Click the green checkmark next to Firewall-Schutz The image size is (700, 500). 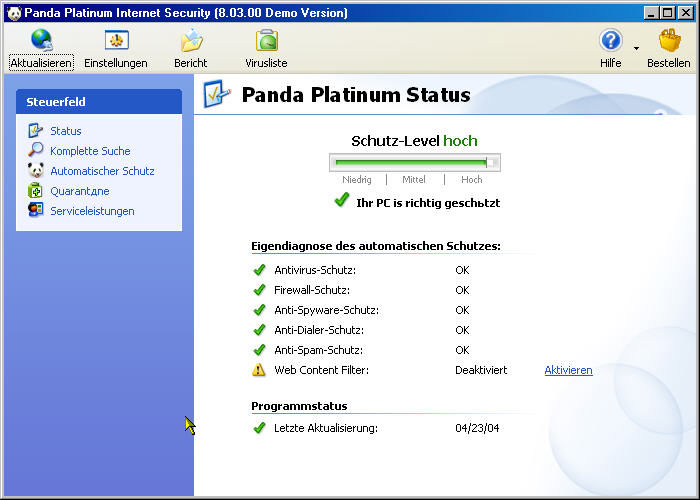(x=259, y=290)
